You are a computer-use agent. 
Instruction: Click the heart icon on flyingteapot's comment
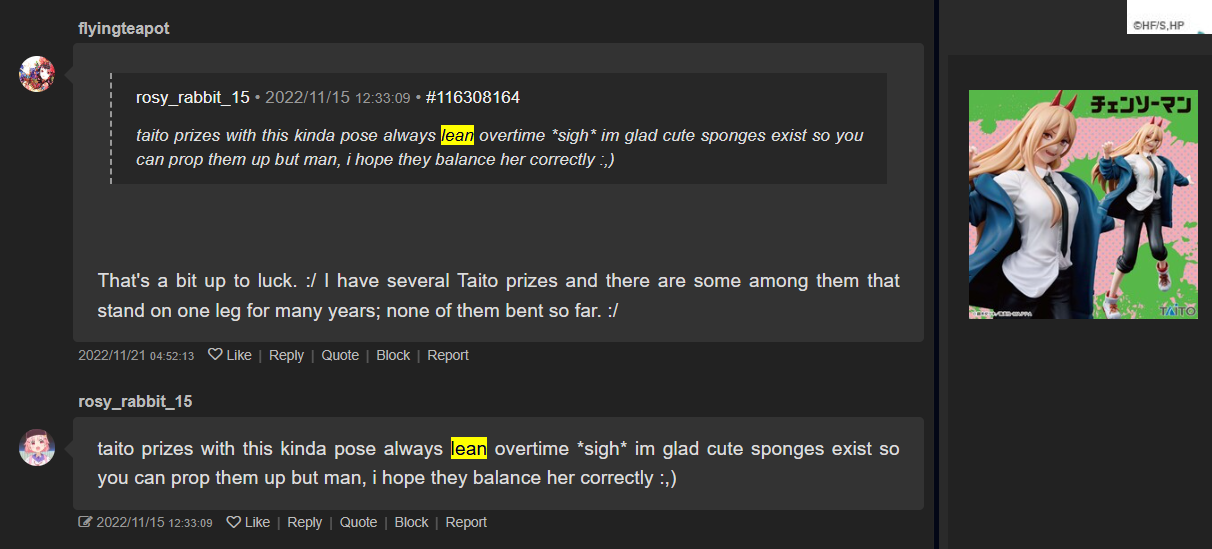coord(214,355)
